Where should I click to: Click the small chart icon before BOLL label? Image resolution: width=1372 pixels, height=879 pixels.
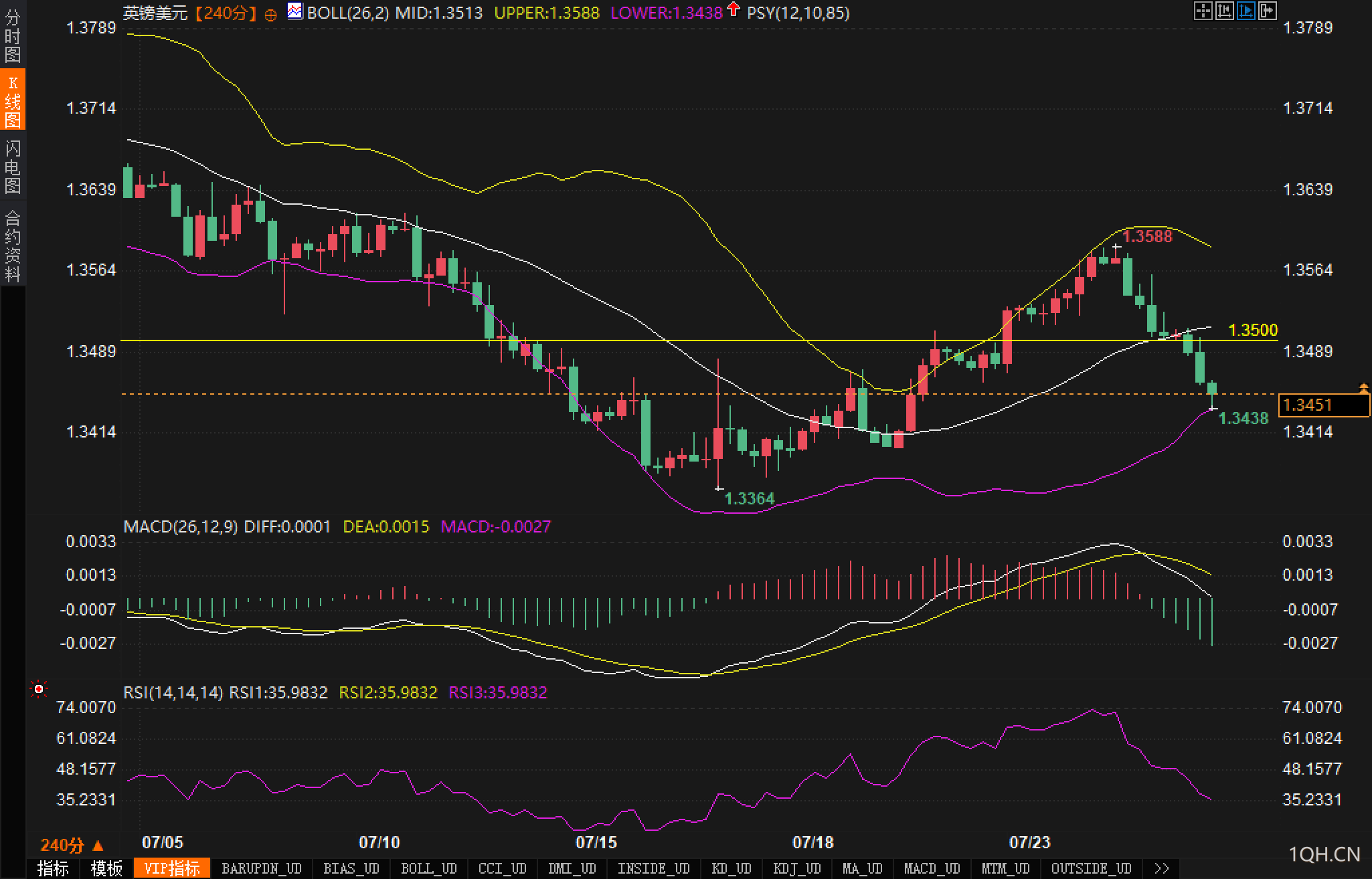(294, 11)
